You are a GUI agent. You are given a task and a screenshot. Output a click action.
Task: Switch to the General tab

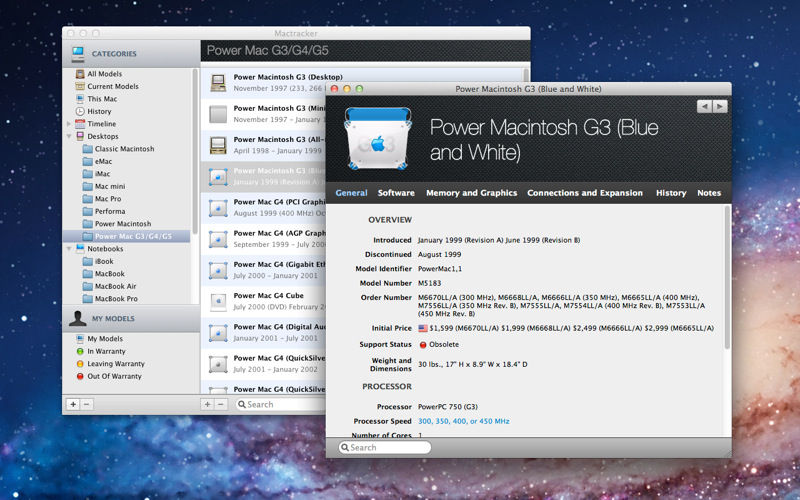coord(351,193)
